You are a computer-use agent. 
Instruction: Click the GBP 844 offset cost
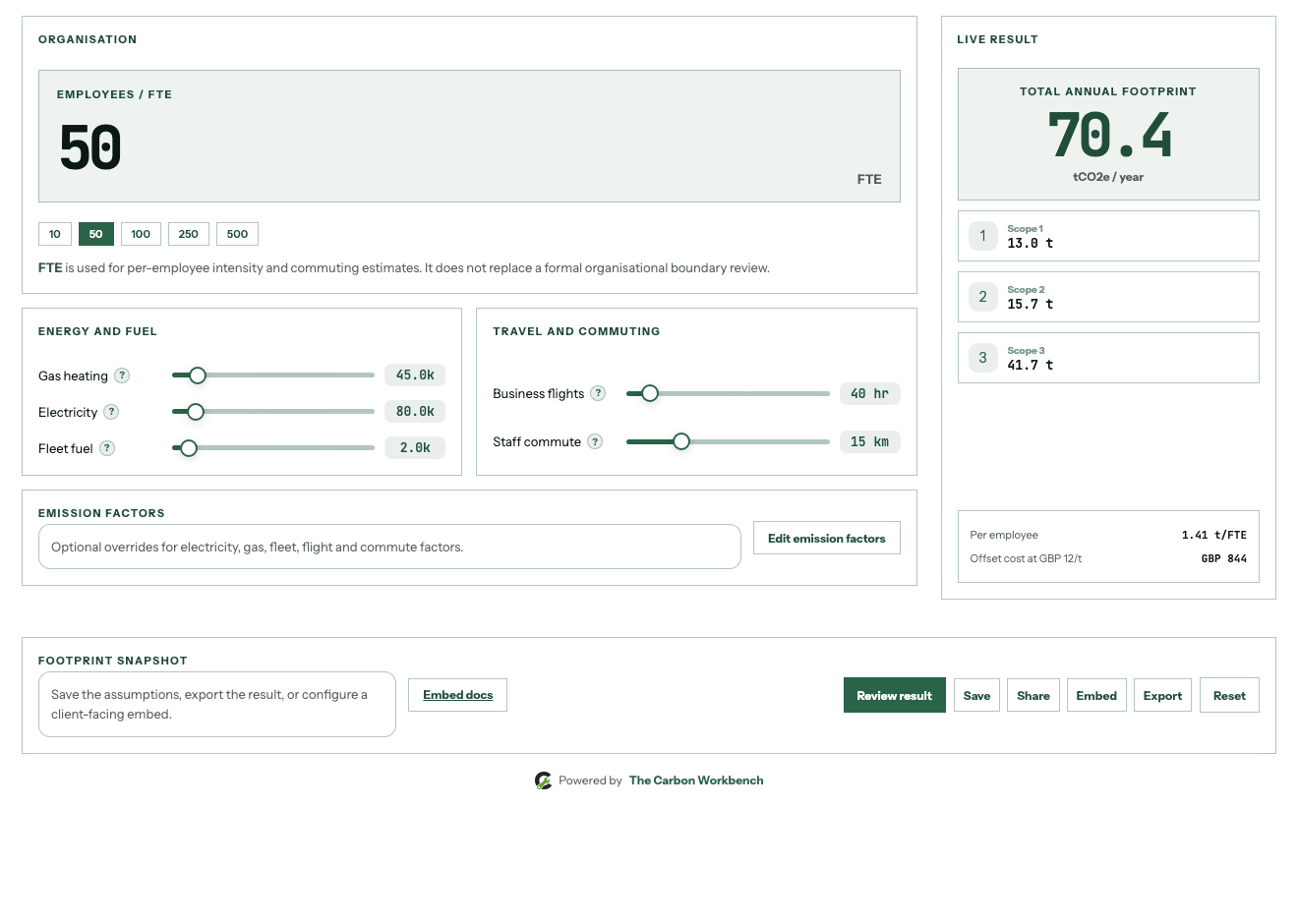point(1224,558)
